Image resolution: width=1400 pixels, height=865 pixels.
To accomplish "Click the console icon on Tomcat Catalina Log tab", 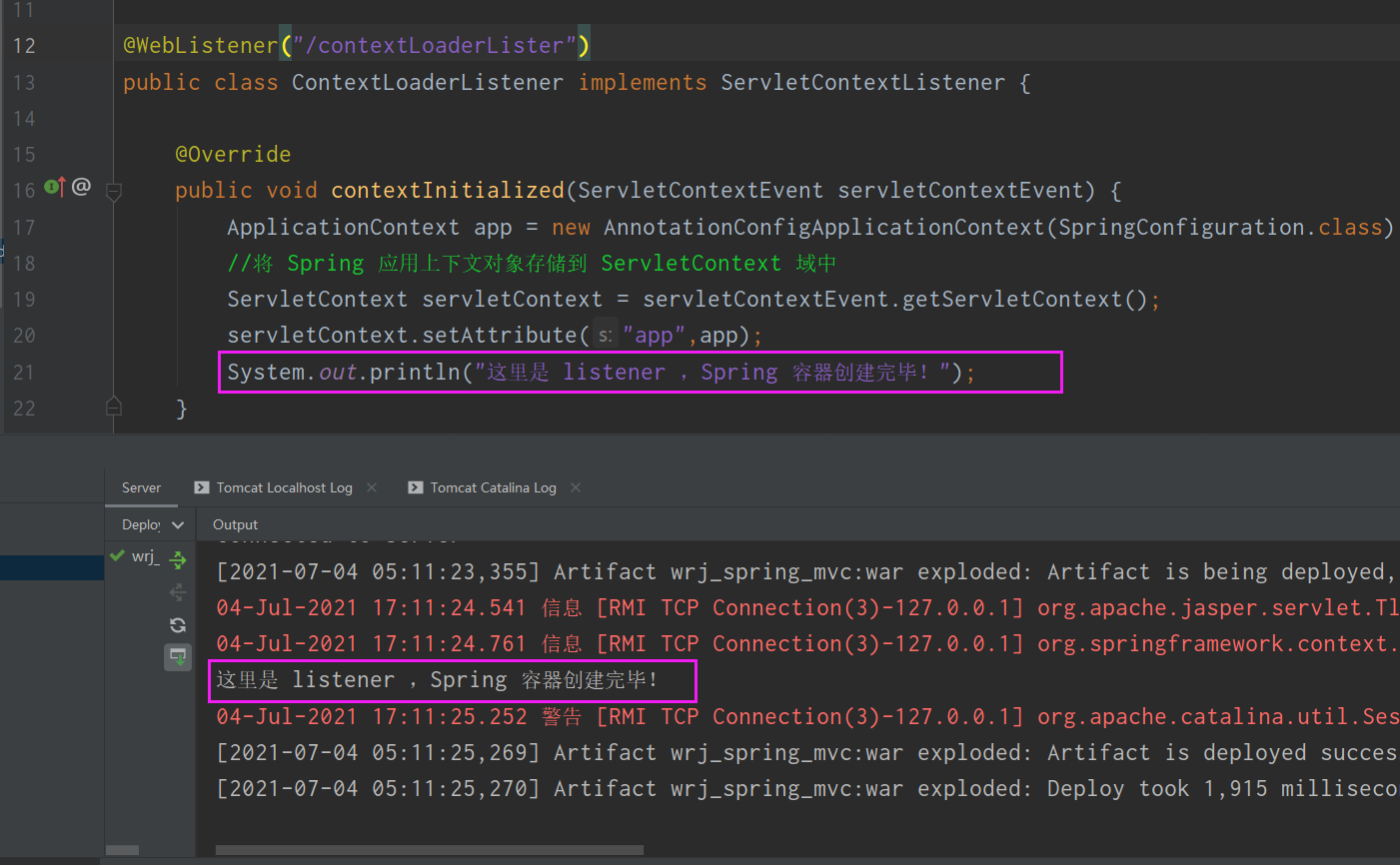I will pos(415,487).
